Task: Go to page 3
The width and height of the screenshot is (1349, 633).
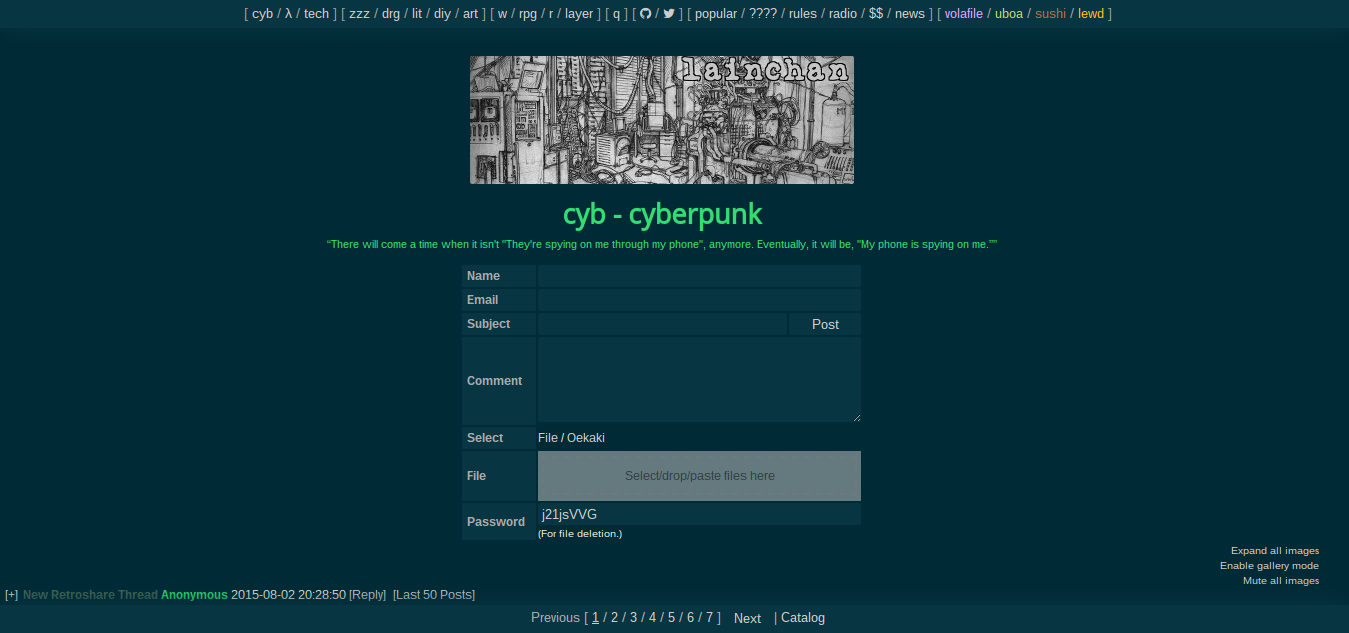Action: (x=633, y=618)
